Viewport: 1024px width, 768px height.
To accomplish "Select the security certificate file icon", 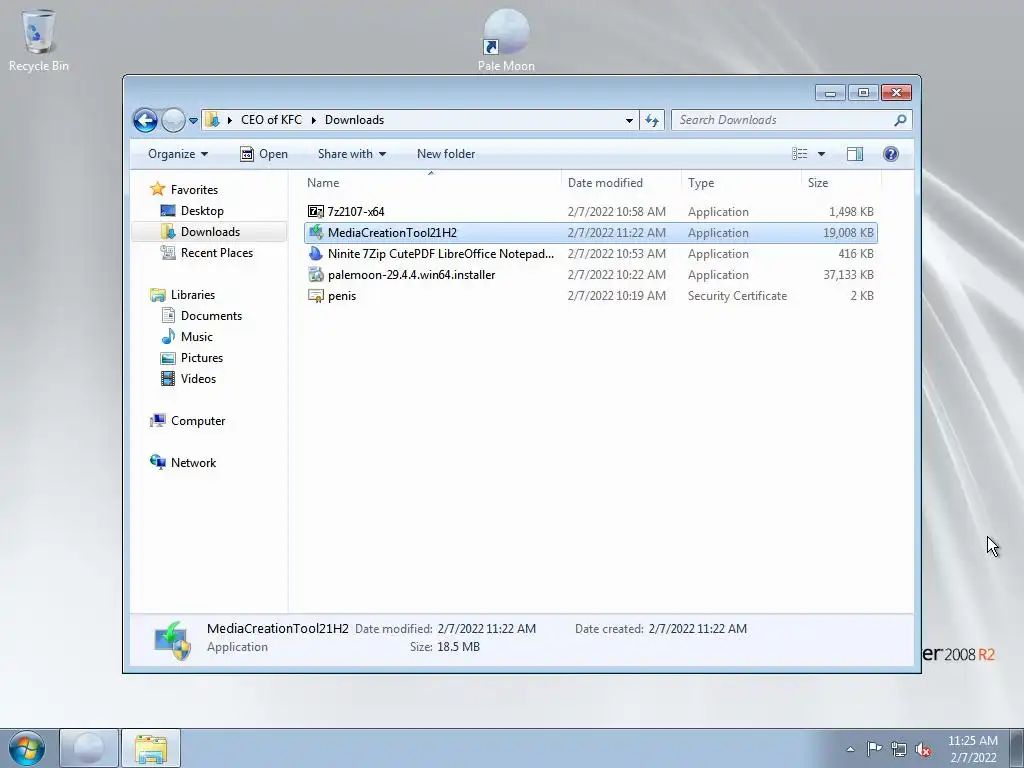I will coord(316,296).
